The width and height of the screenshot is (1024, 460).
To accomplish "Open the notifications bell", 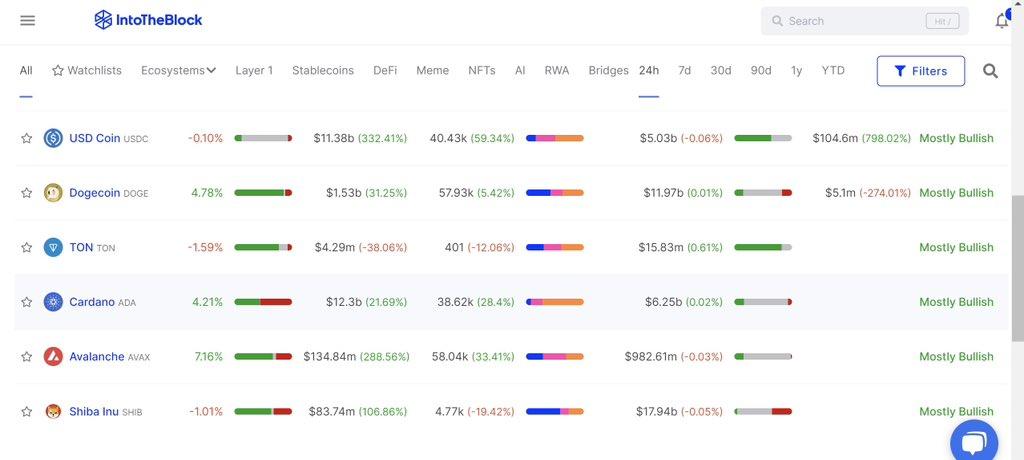I will (x=1002, y=21).
